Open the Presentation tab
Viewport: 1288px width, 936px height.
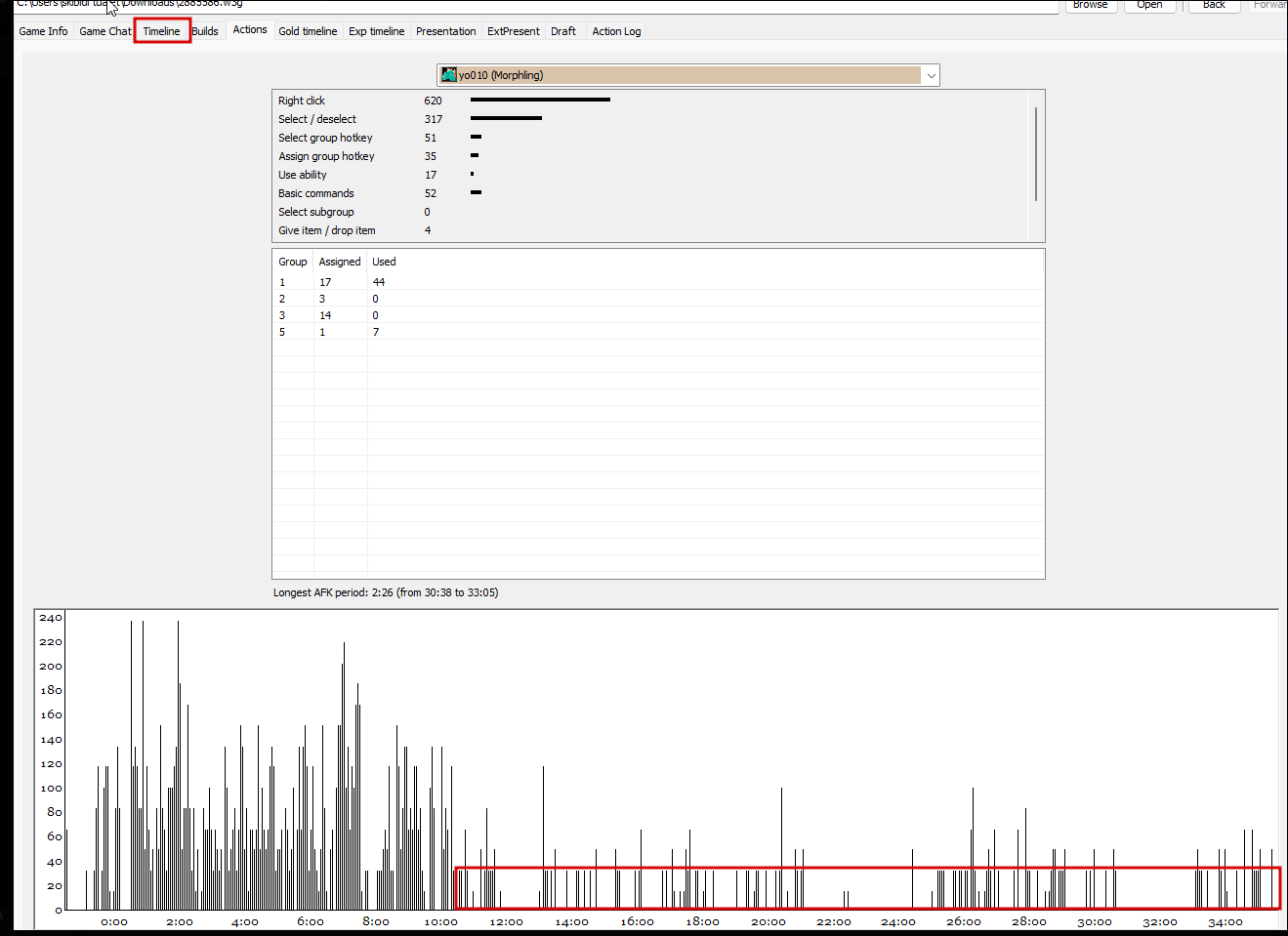[x=445, y=31]
